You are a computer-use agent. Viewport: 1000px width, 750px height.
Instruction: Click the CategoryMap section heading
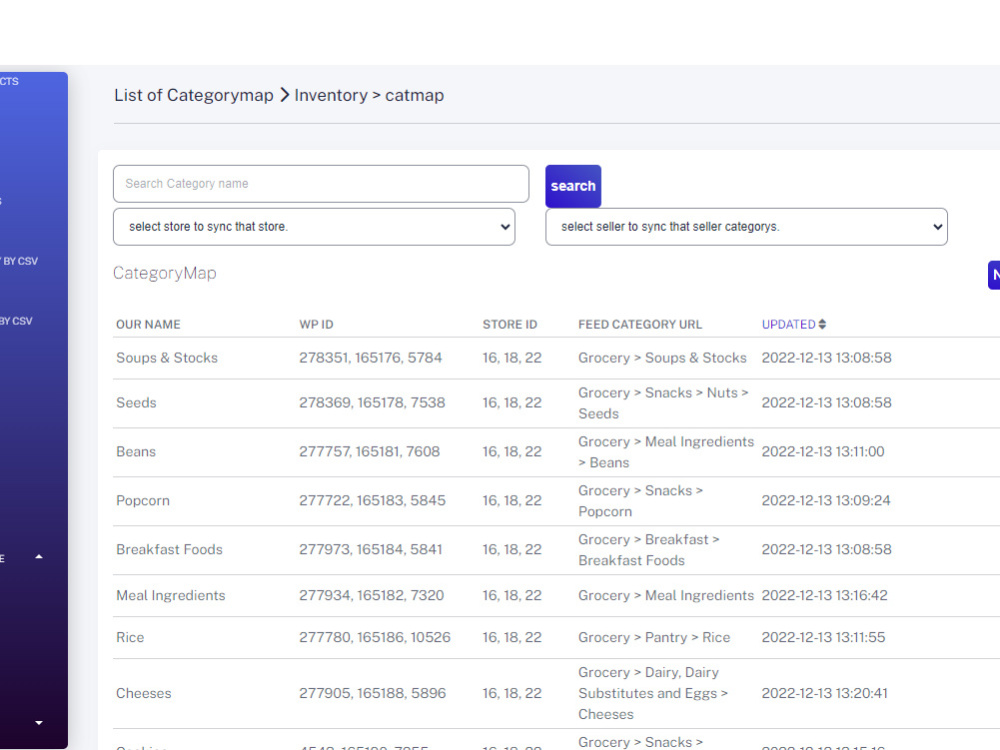pyautogui.click(x=164, y=273)
